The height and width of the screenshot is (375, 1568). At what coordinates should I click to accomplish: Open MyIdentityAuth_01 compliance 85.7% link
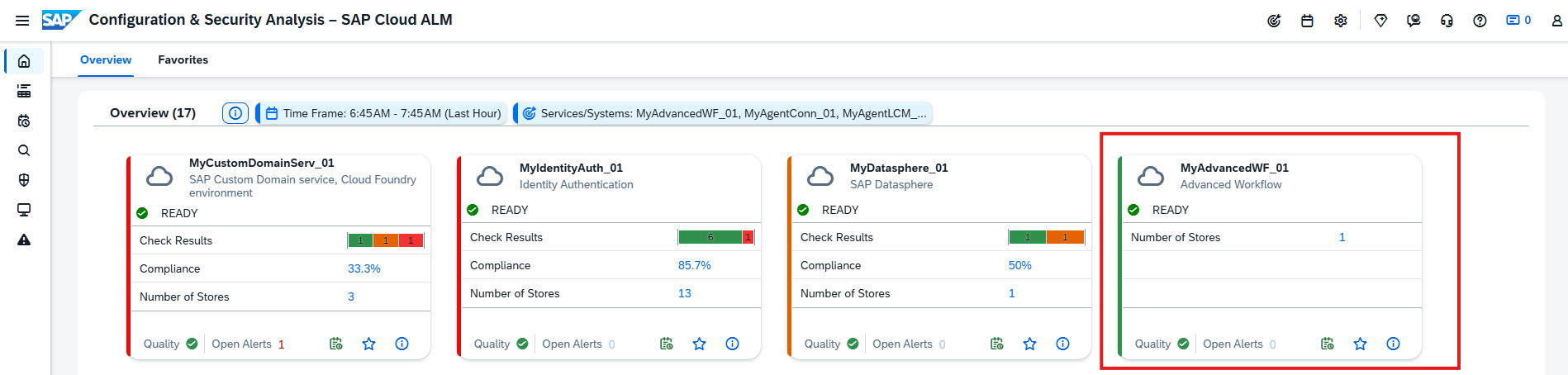click(x=694, y=265)
